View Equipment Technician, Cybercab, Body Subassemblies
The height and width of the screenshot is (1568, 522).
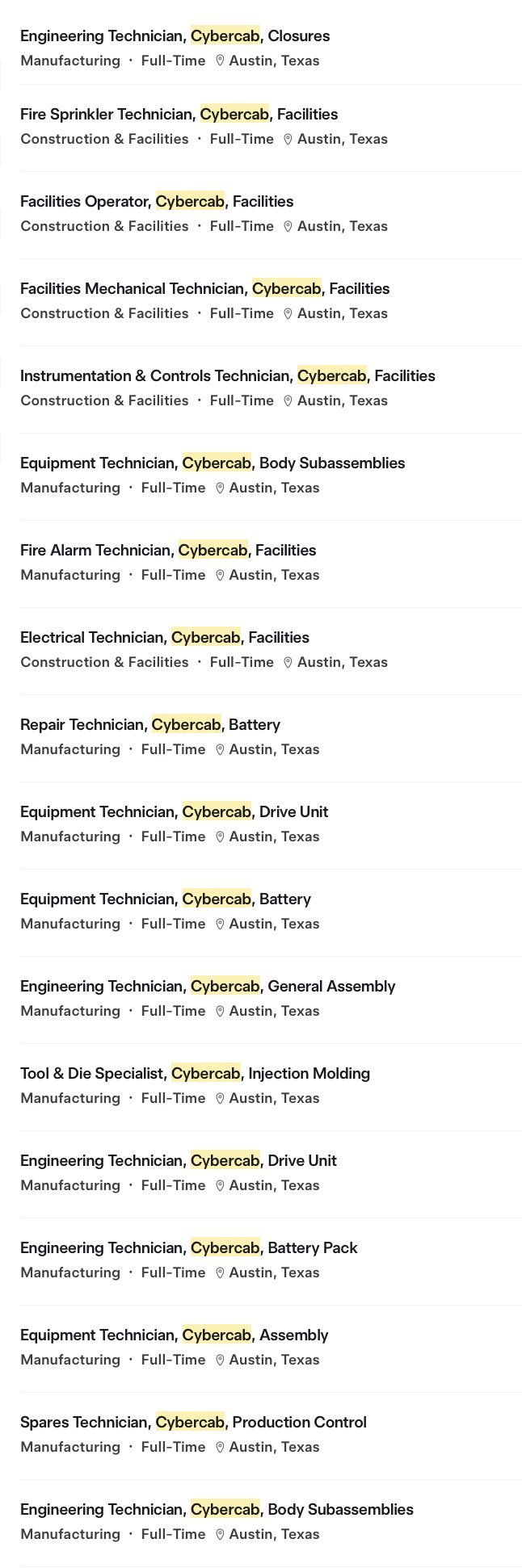[213, 463]
